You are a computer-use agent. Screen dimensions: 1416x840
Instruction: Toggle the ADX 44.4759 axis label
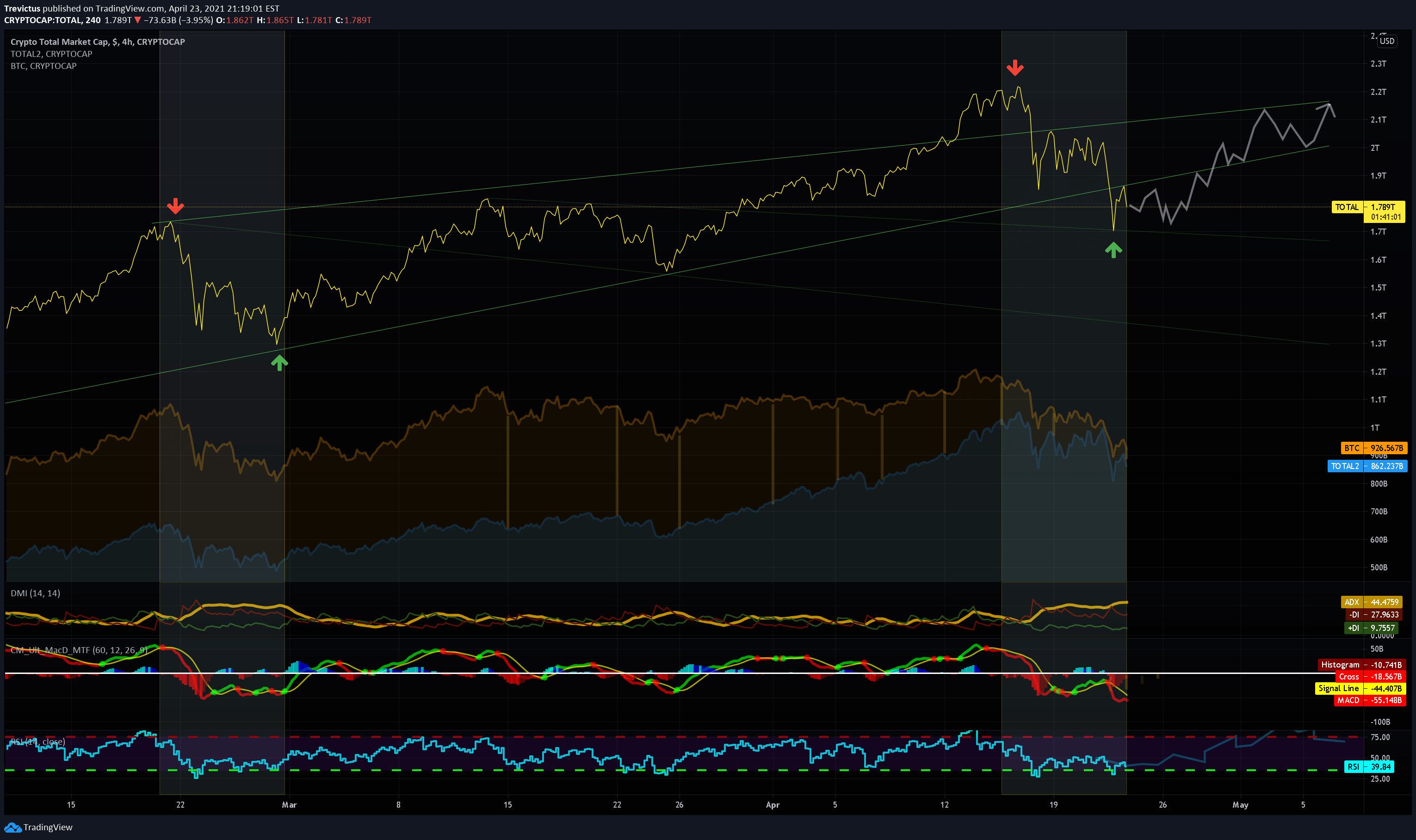pos(1371,602)
